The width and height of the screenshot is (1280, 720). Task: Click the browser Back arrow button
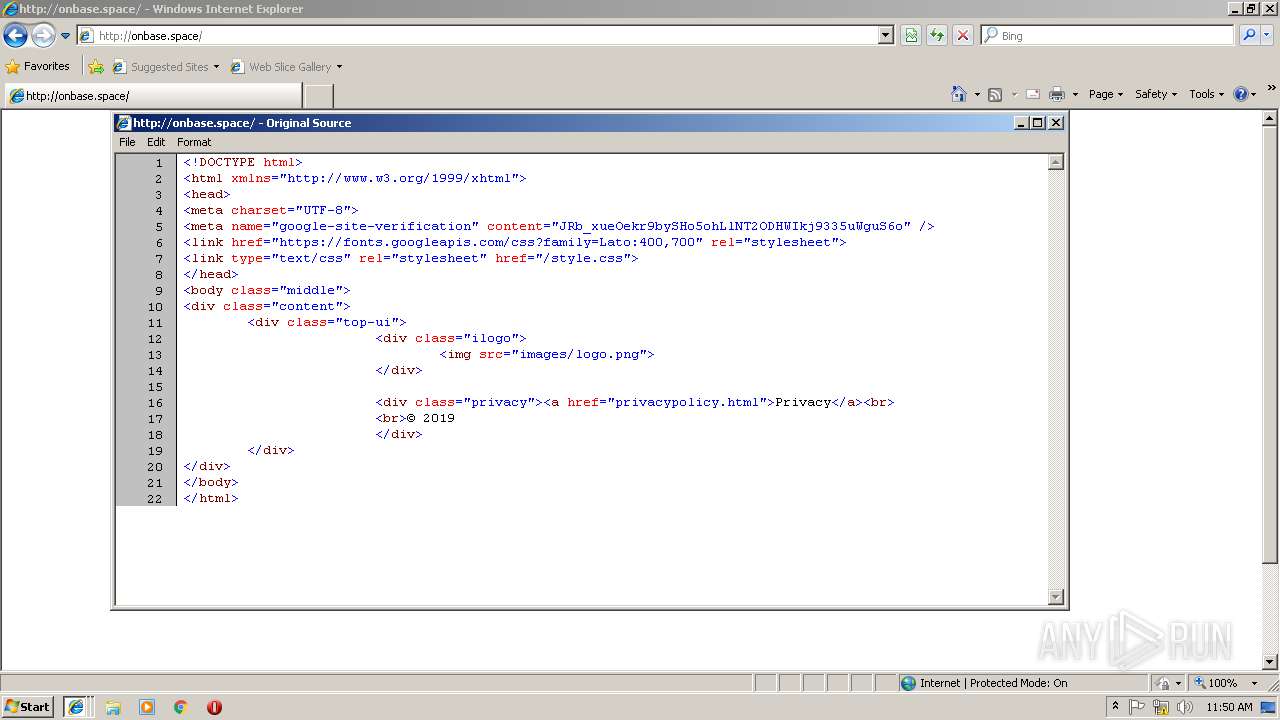tap(15, 36)
